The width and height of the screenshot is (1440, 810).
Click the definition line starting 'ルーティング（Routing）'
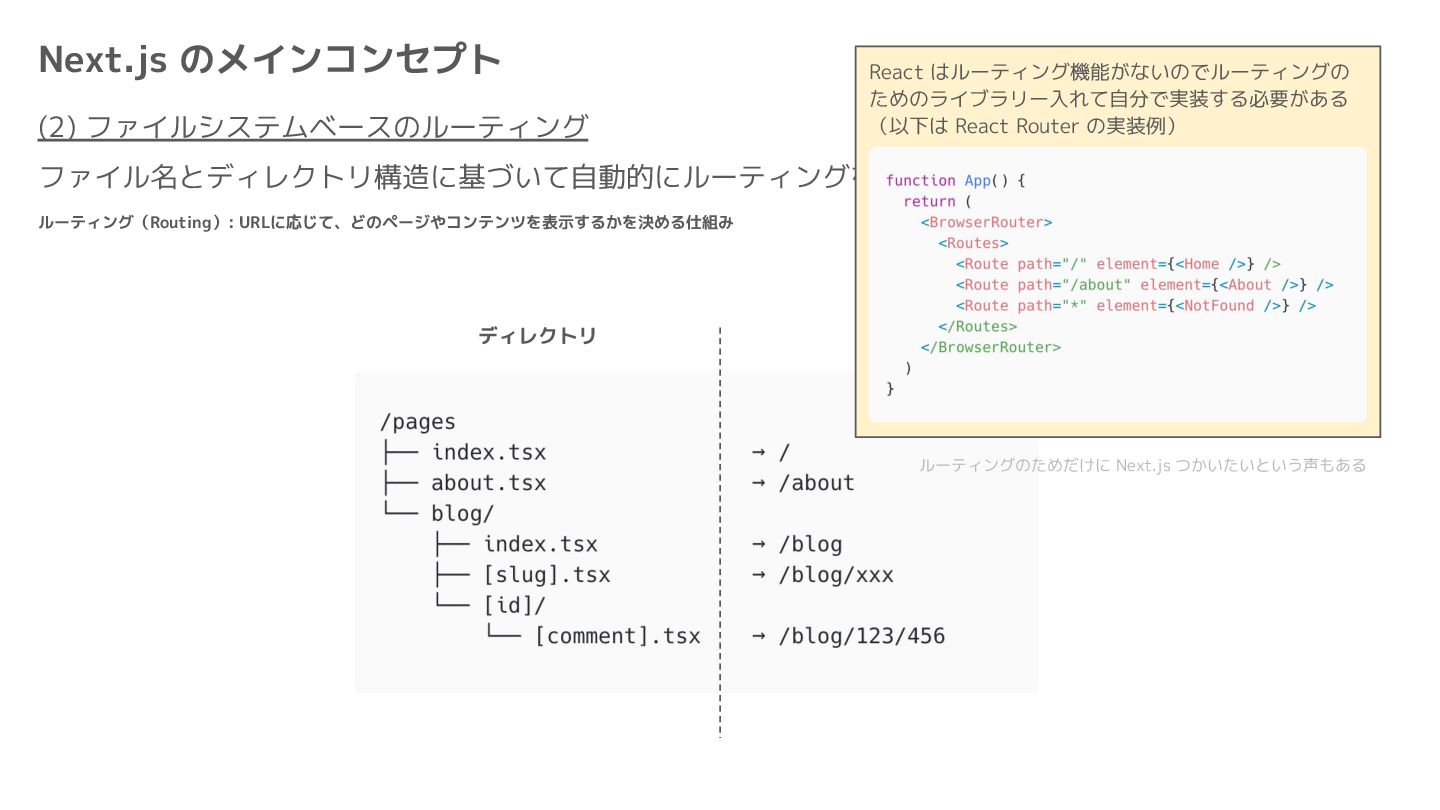pyautogui.click(x=386, y=223)
